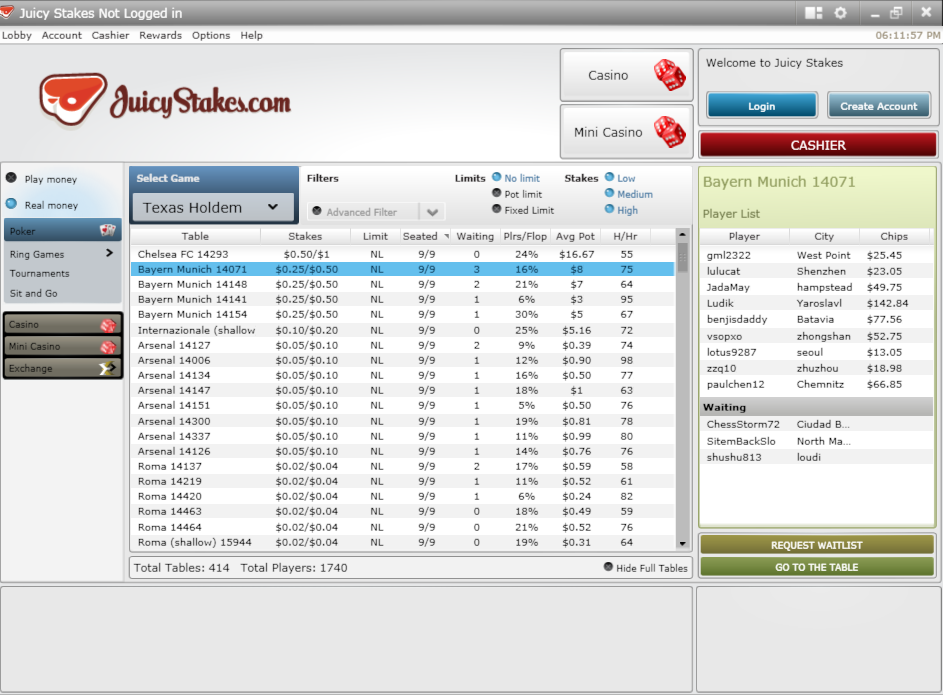Click the Juicy Stakes heart logo icon in title bar
The image size is (943, 695).
click(7, 11)
